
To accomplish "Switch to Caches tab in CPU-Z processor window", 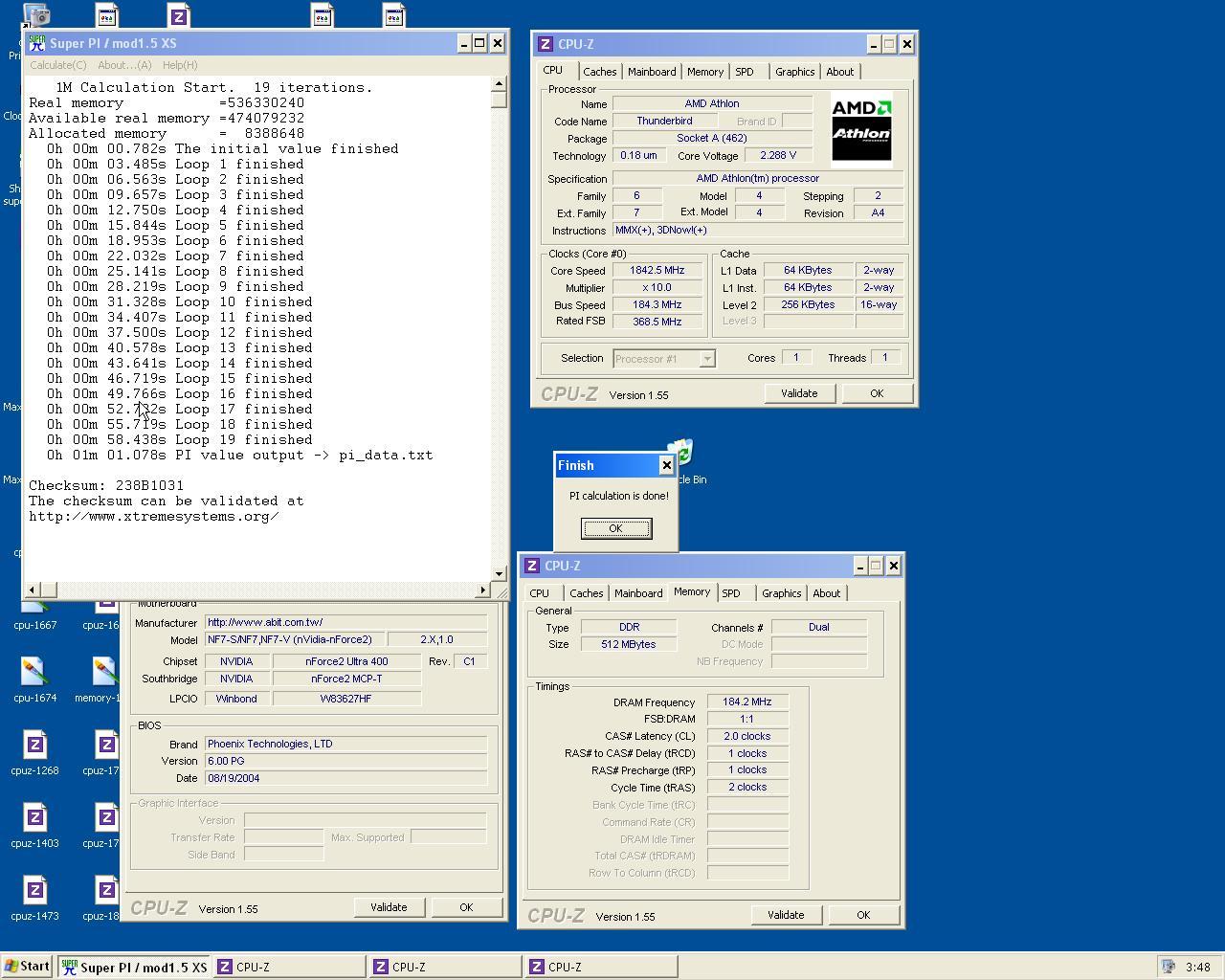I will pyautogui.click(x=599, y=72).
